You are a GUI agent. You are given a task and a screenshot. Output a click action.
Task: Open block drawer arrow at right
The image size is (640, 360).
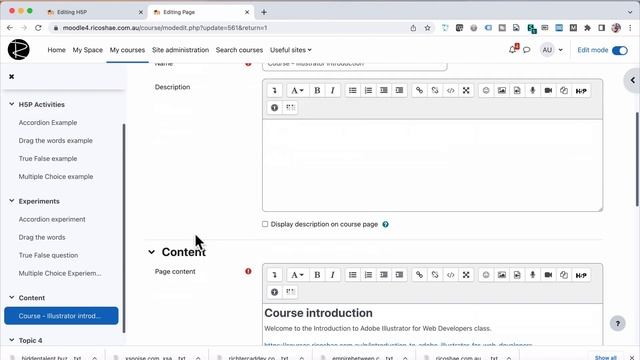click(x=633, y=80)
